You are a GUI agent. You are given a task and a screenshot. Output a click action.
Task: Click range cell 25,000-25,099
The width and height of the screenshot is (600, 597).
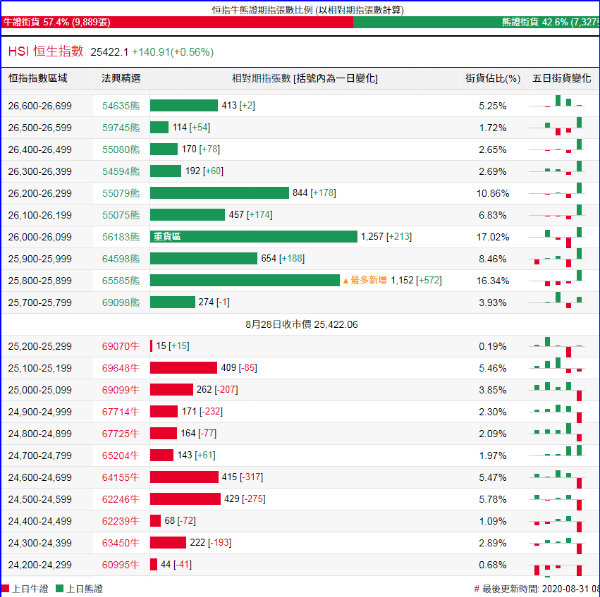tap(40, 390)
